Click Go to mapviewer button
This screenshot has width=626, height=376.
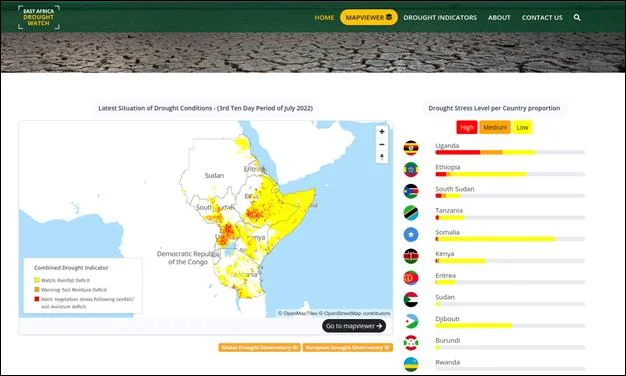tap(354, 326)
